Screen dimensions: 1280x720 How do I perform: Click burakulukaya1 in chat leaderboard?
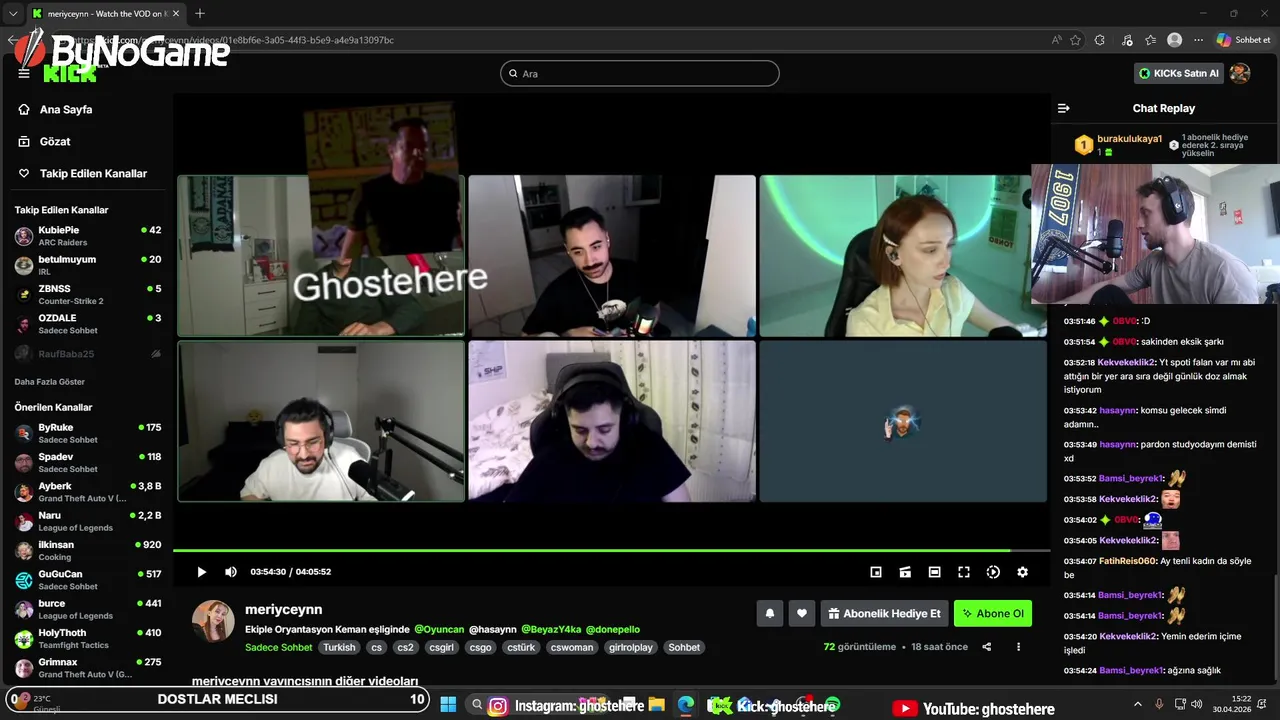point(1130,139)
